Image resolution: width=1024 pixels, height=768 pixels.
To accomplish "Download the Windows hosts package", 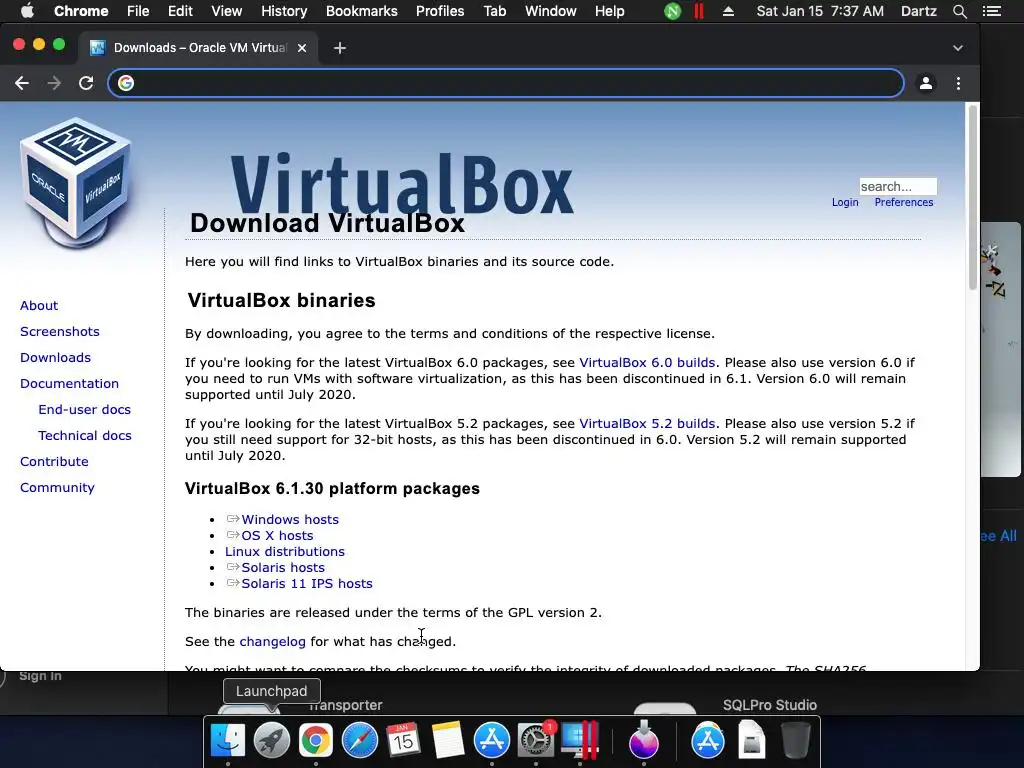I will [x=290, y=519].
